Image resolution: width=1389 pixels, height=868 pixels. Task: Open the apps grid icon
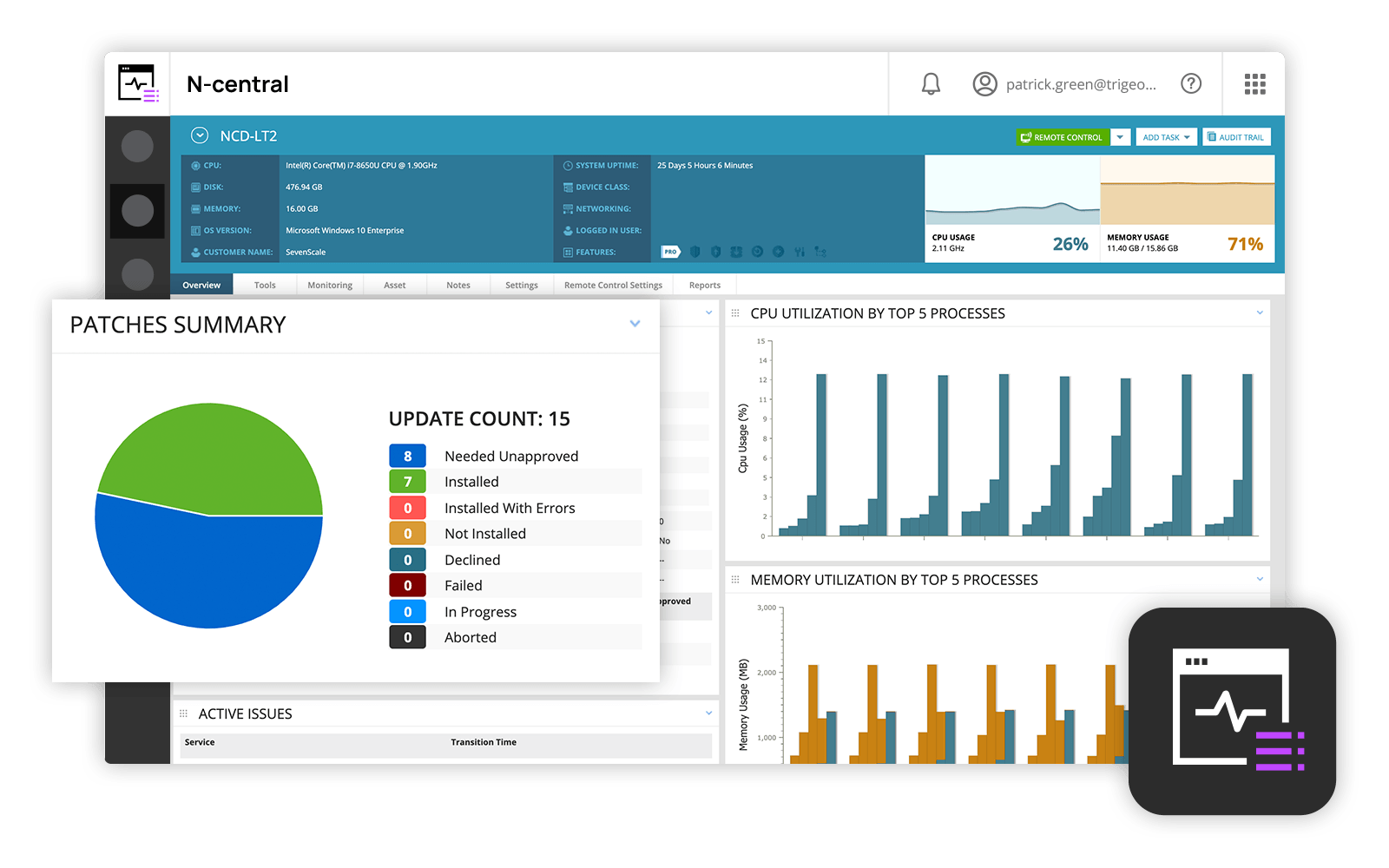pyautogui.click(x=1254, y=83)
